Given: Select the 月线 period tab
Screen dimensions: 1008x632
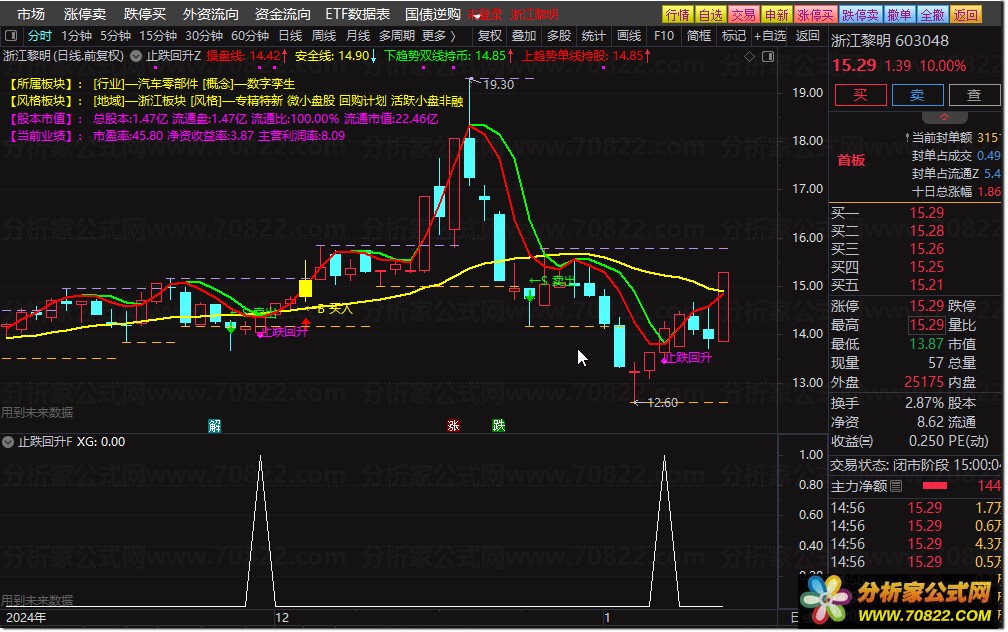Looking at the screenshot, I should [357, 35].
